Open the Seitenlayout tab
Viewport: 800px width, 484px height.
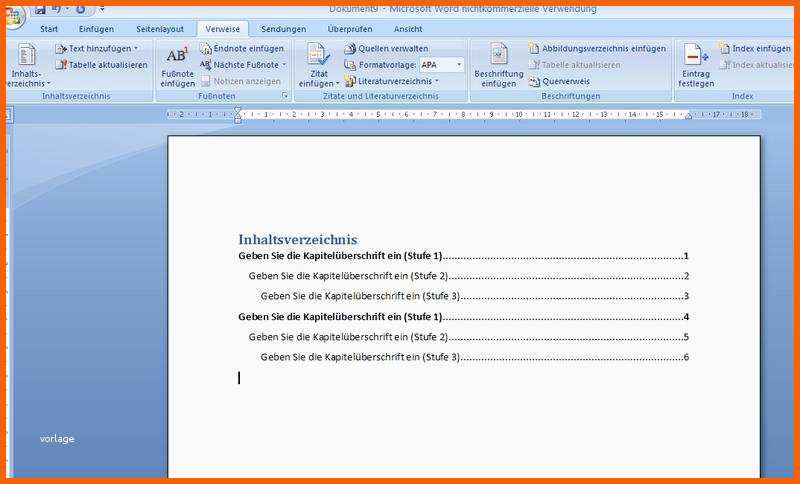160,29
